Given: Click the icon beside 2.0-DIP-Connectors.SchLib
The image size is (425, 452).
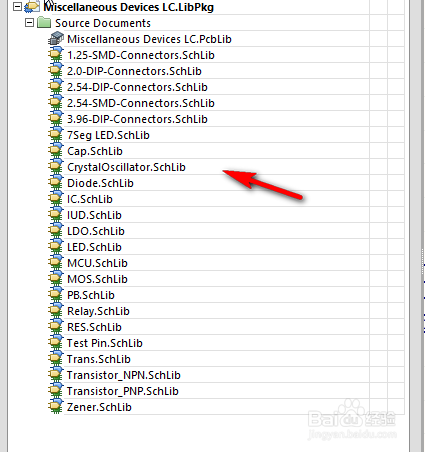Looking at the screenshot, I should point(56,71).
